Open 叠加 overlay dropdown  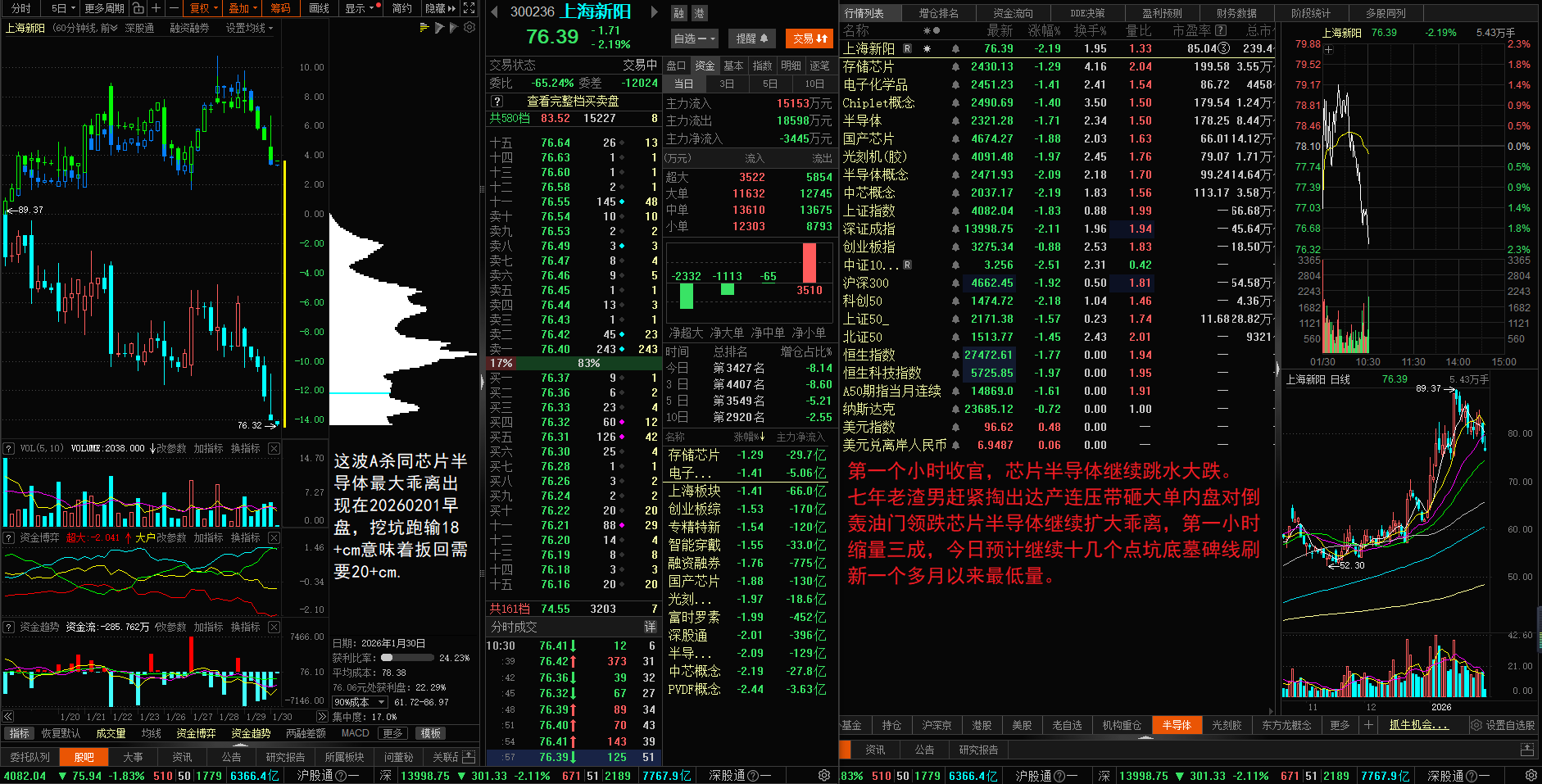coord(243,8)
